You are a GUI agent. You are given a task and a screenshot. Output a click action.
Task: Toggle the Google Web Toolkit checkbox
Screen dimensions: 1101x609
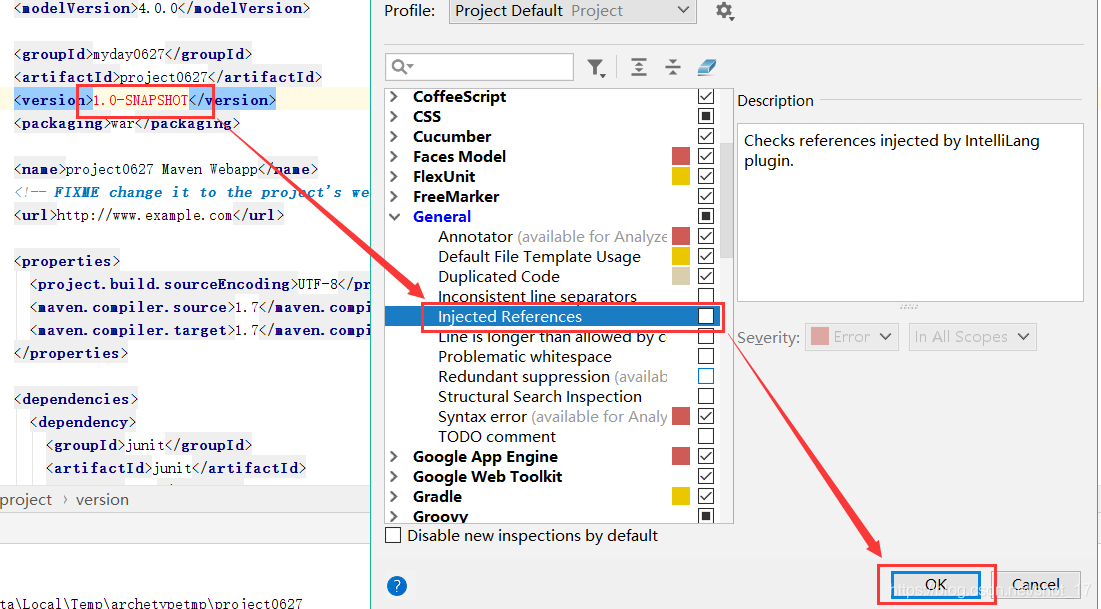706,476
